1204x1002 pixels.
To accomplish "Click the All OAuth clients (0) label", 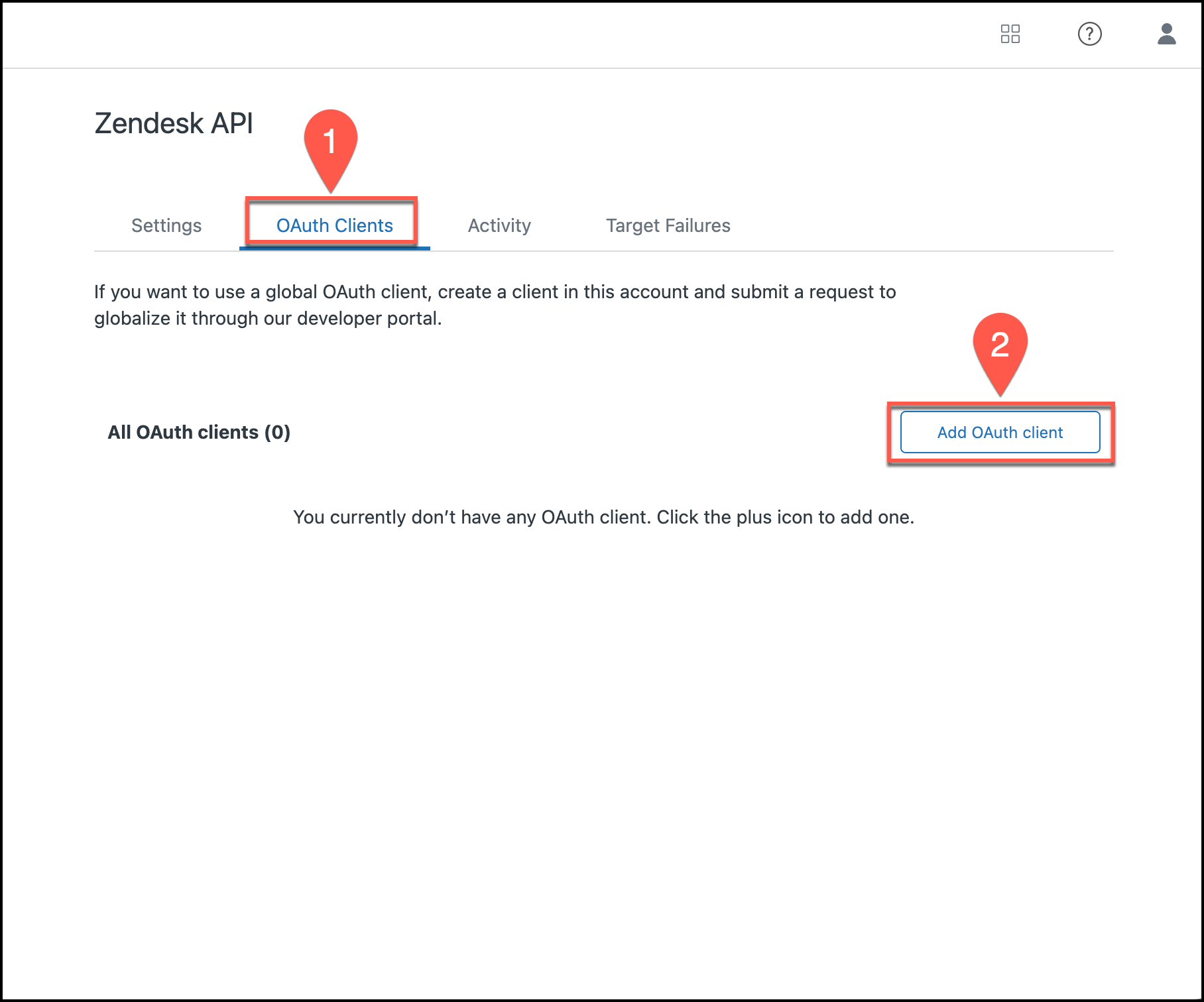I will point(199,432).
